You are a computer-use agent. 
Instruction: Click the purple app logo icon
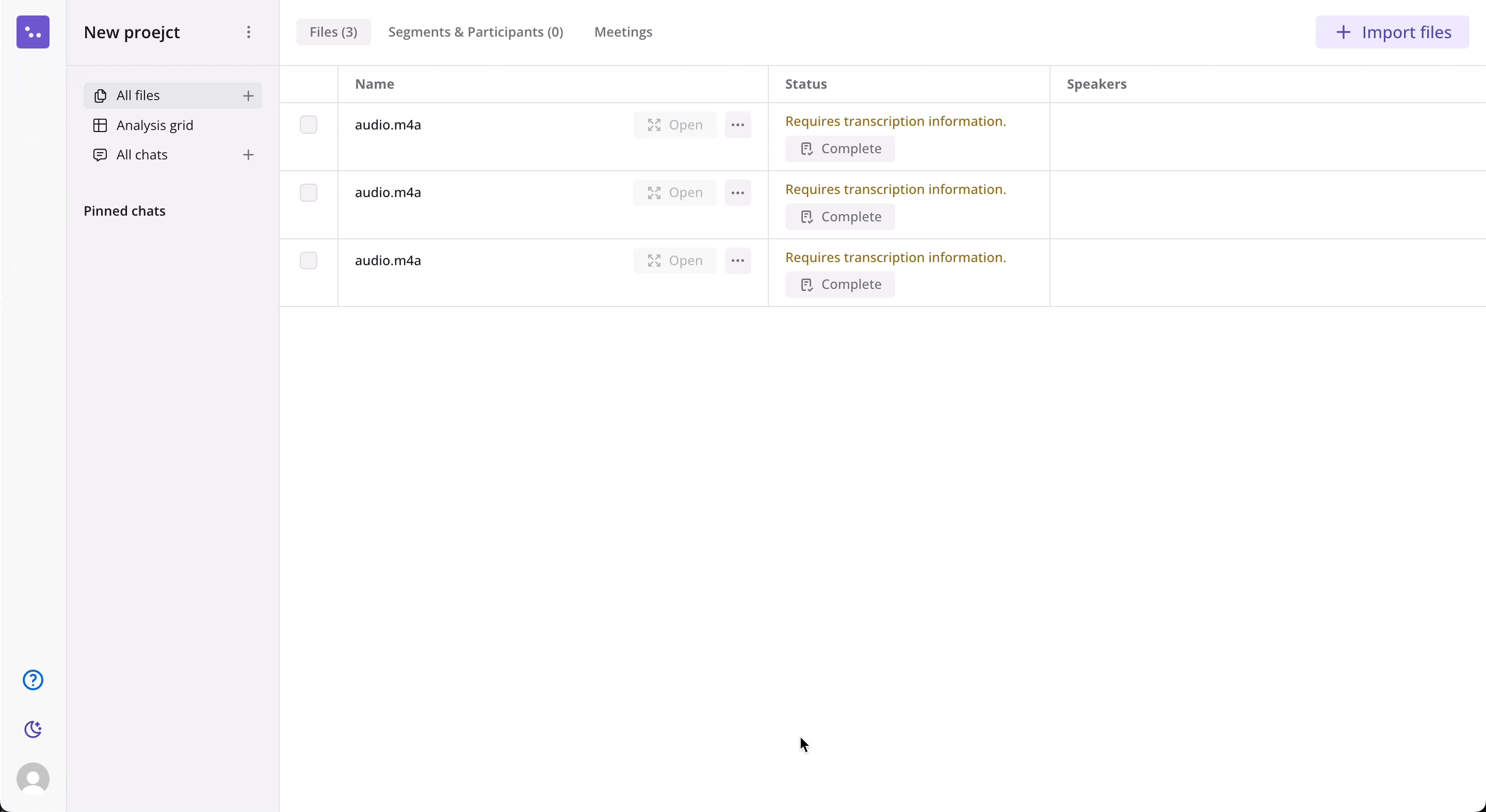pyautogui.click(x=33, y=33)
